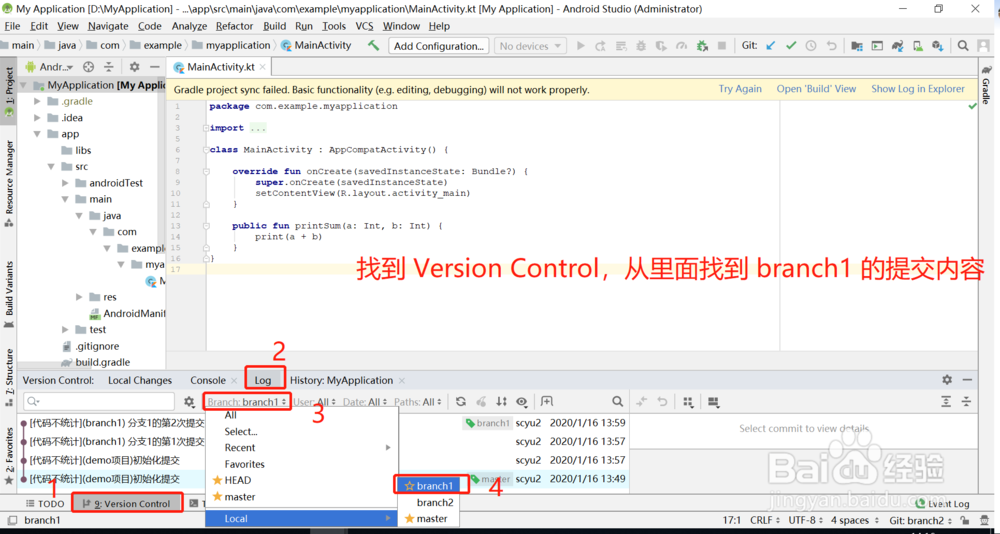Open the Paths: All filter dropdown

418,402
